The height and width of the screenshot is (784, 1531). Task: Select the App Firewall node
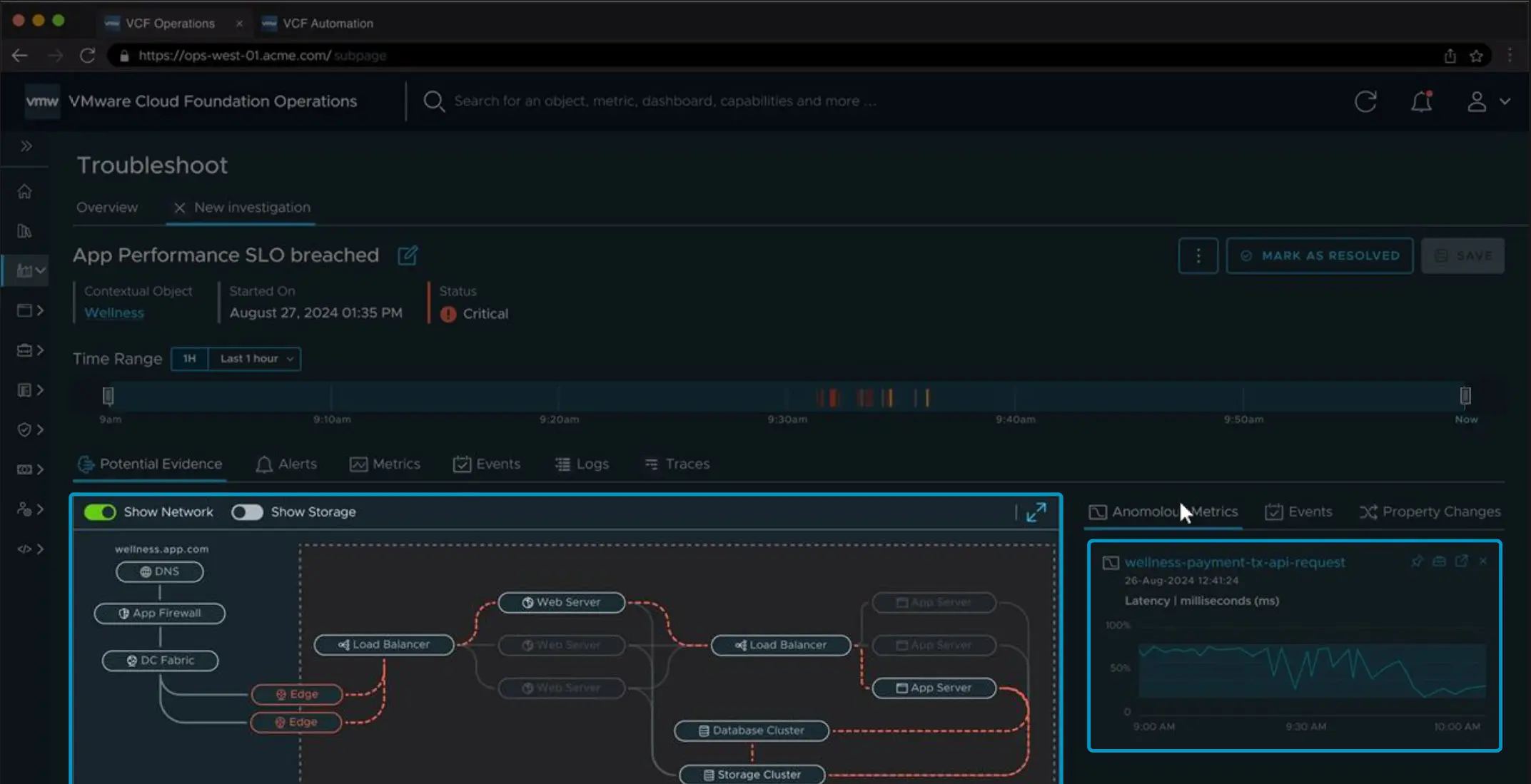click(160, 614)
